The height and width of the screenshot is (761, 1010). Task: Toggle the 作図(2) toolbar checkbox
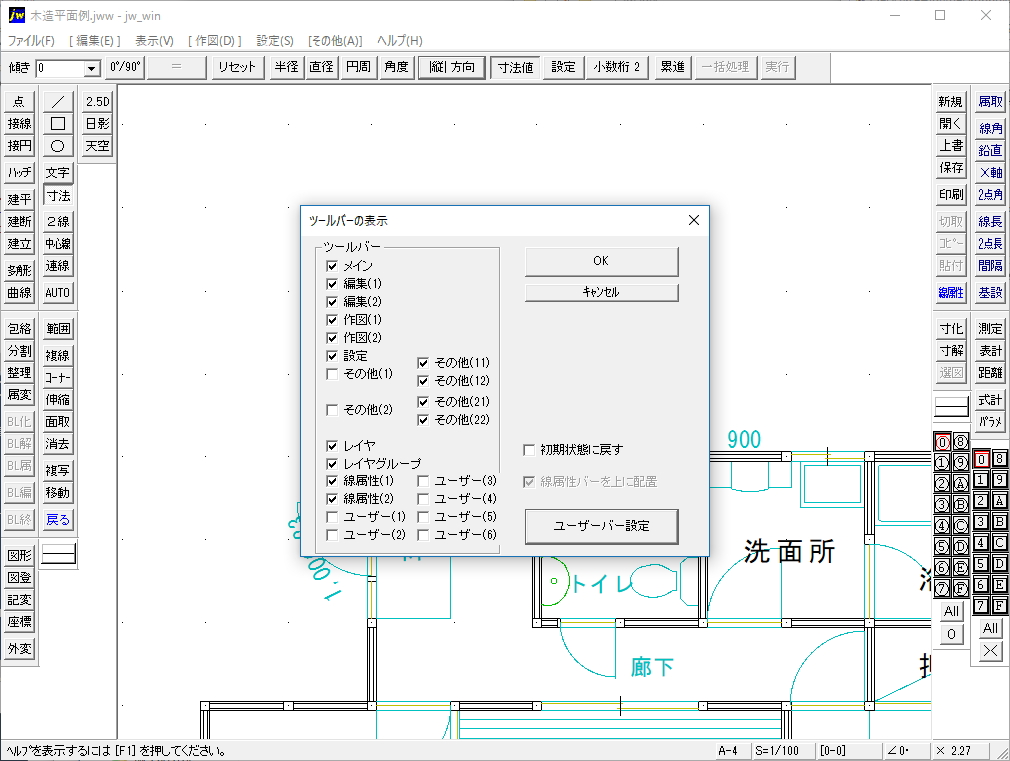(332, 338)
